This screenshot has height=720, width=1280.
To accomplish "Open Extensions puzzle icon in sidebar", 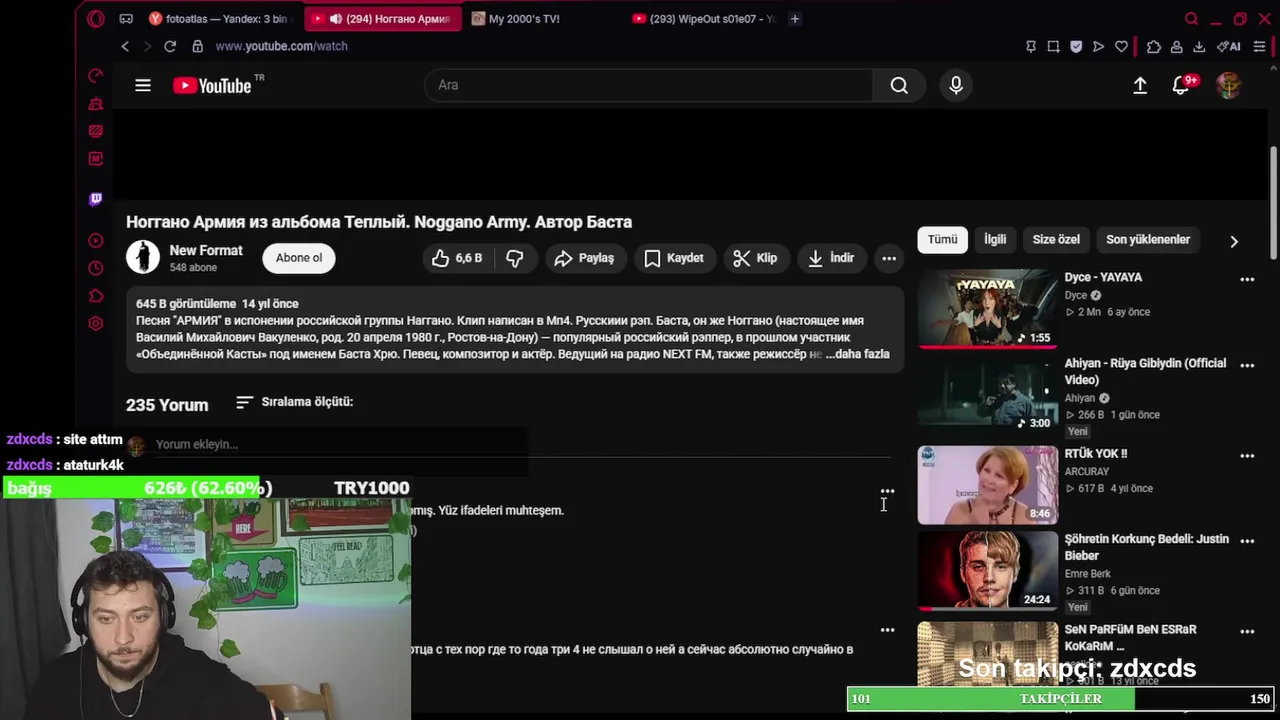I will pos(96,296).
